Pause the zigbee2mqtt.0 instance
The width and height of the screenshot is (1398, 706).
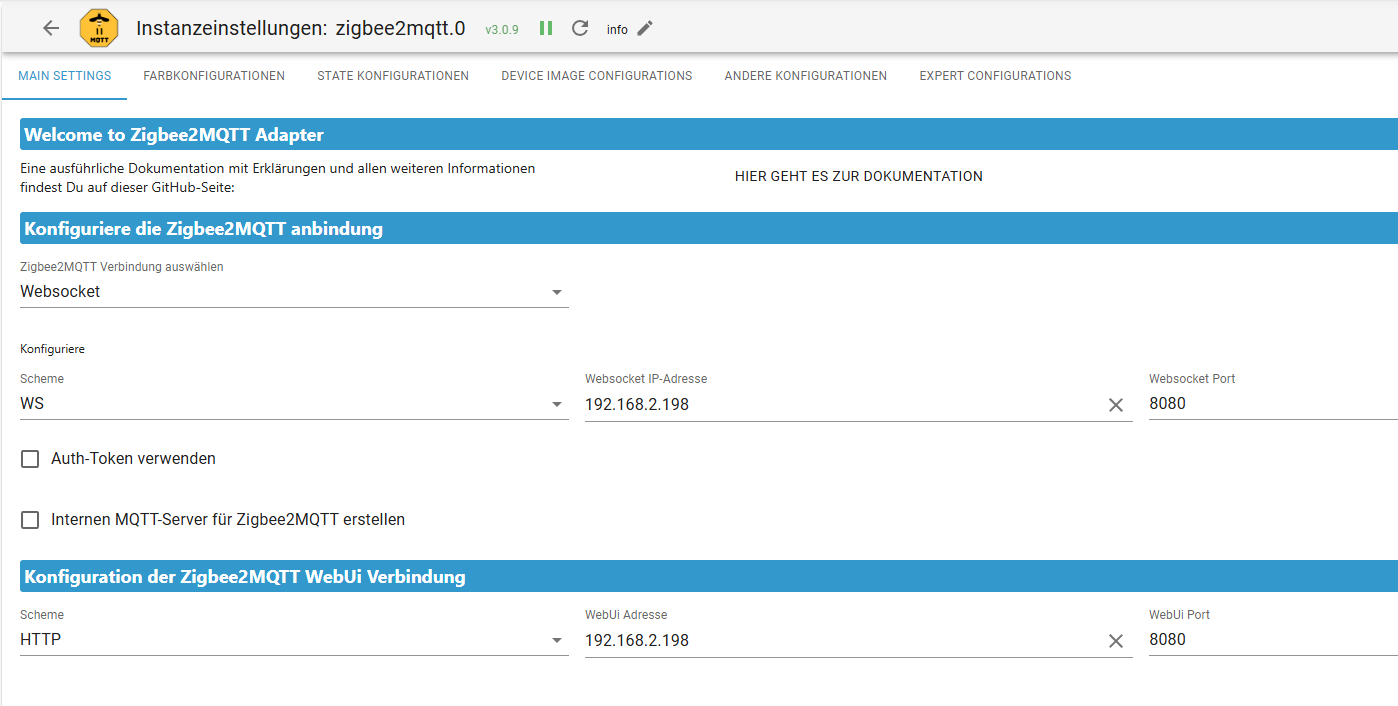tap(545, 28)
